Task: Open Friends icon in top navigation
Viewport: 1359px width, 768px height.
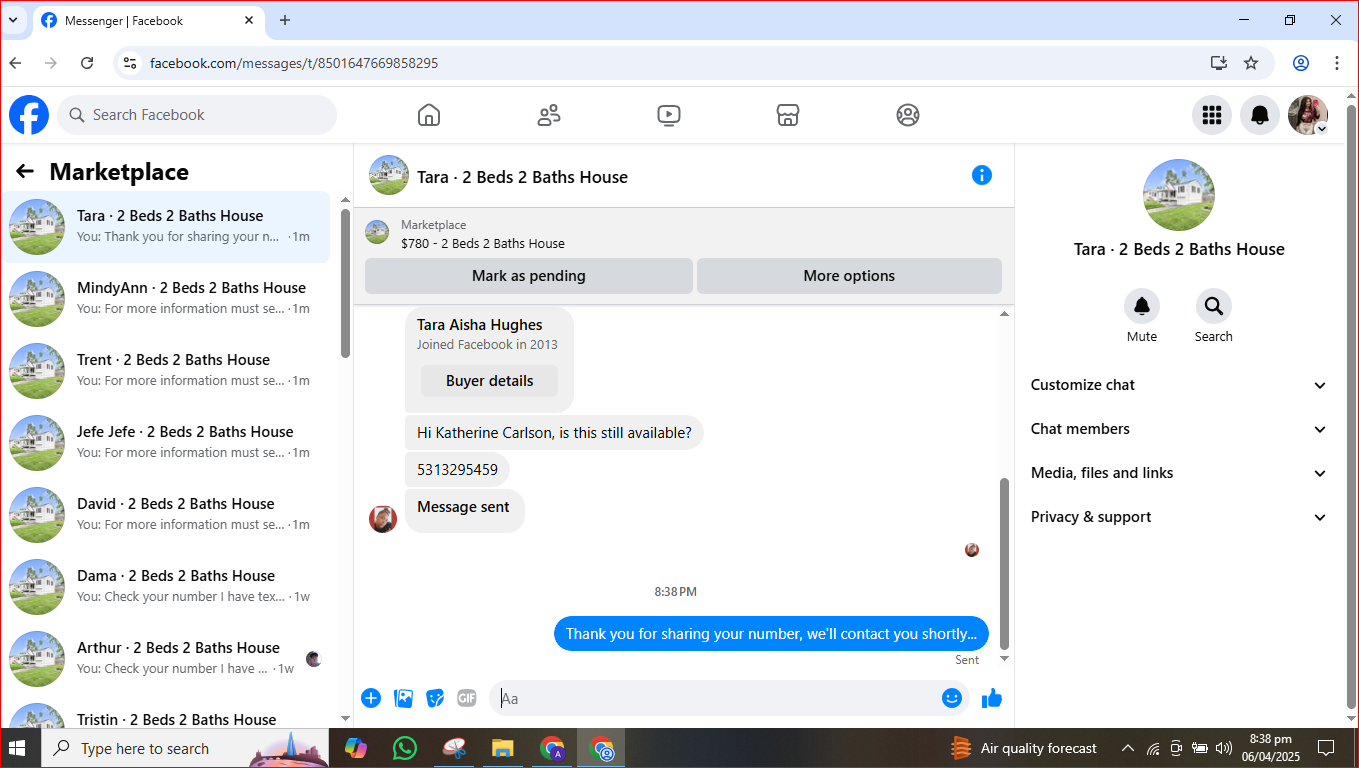Action: click(549, 115)
